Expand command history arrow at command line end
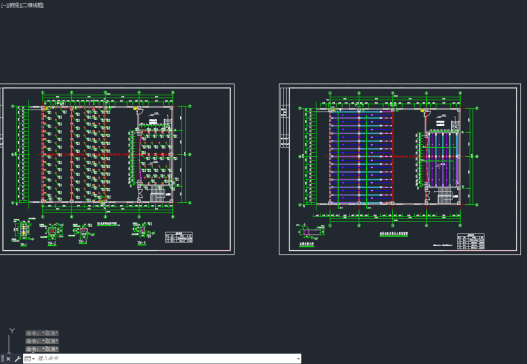This screenshot has height=364, width=527. click(x=298, y=359)
